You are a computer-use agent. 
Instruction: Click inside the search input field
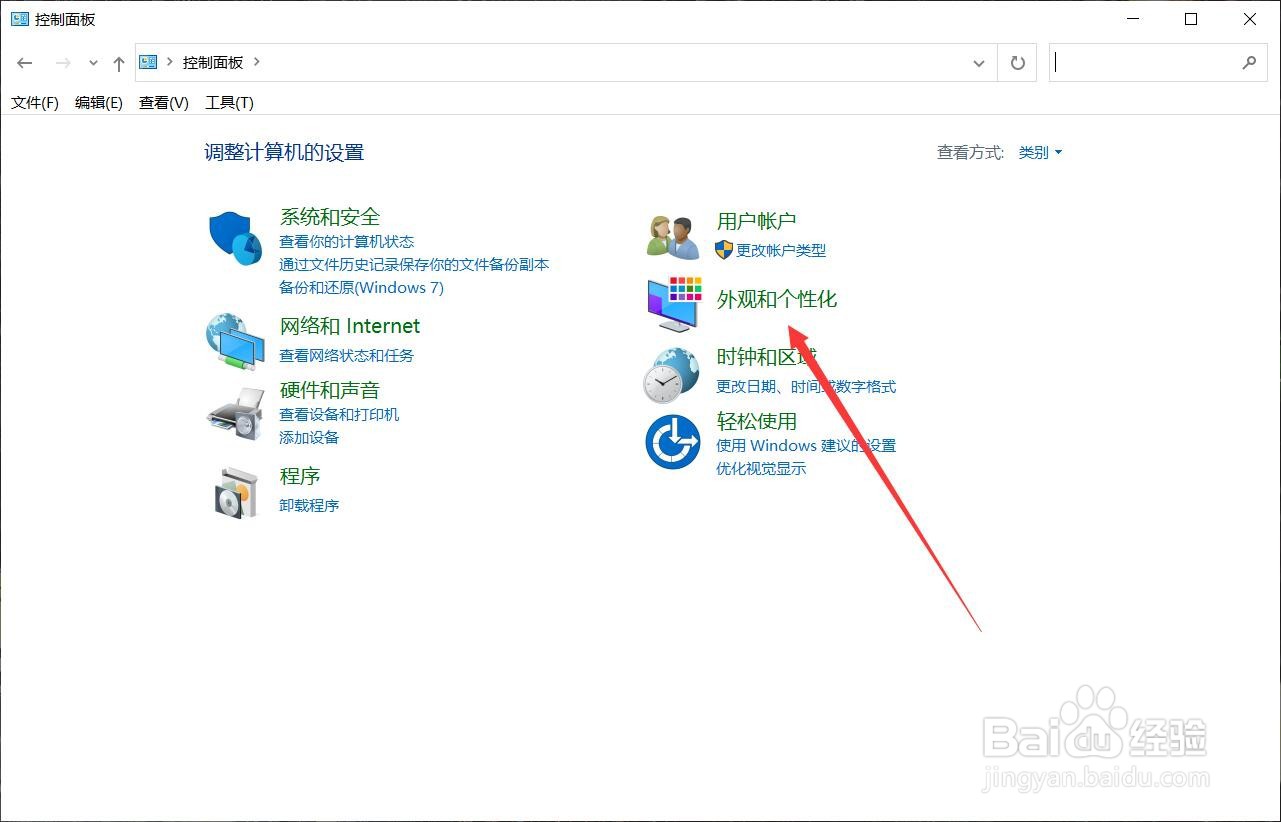[x=1150, y=62]
